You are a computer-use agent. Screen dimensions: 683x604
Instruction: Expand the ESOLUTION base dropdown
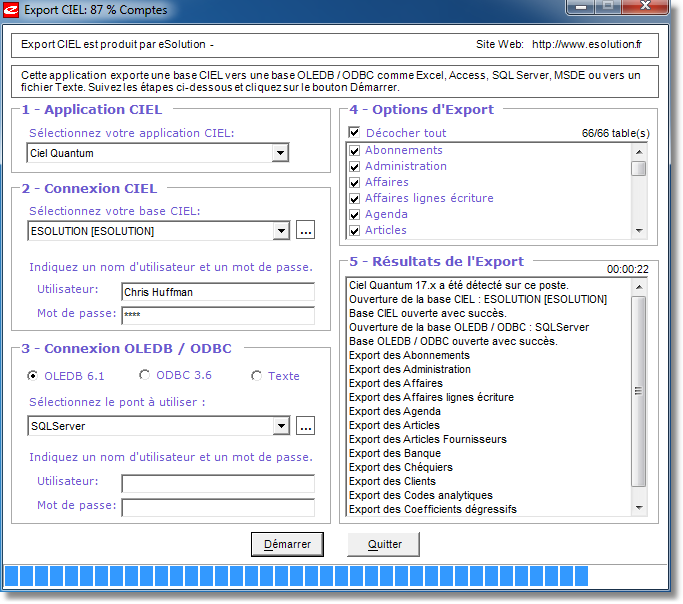point(280,231)
